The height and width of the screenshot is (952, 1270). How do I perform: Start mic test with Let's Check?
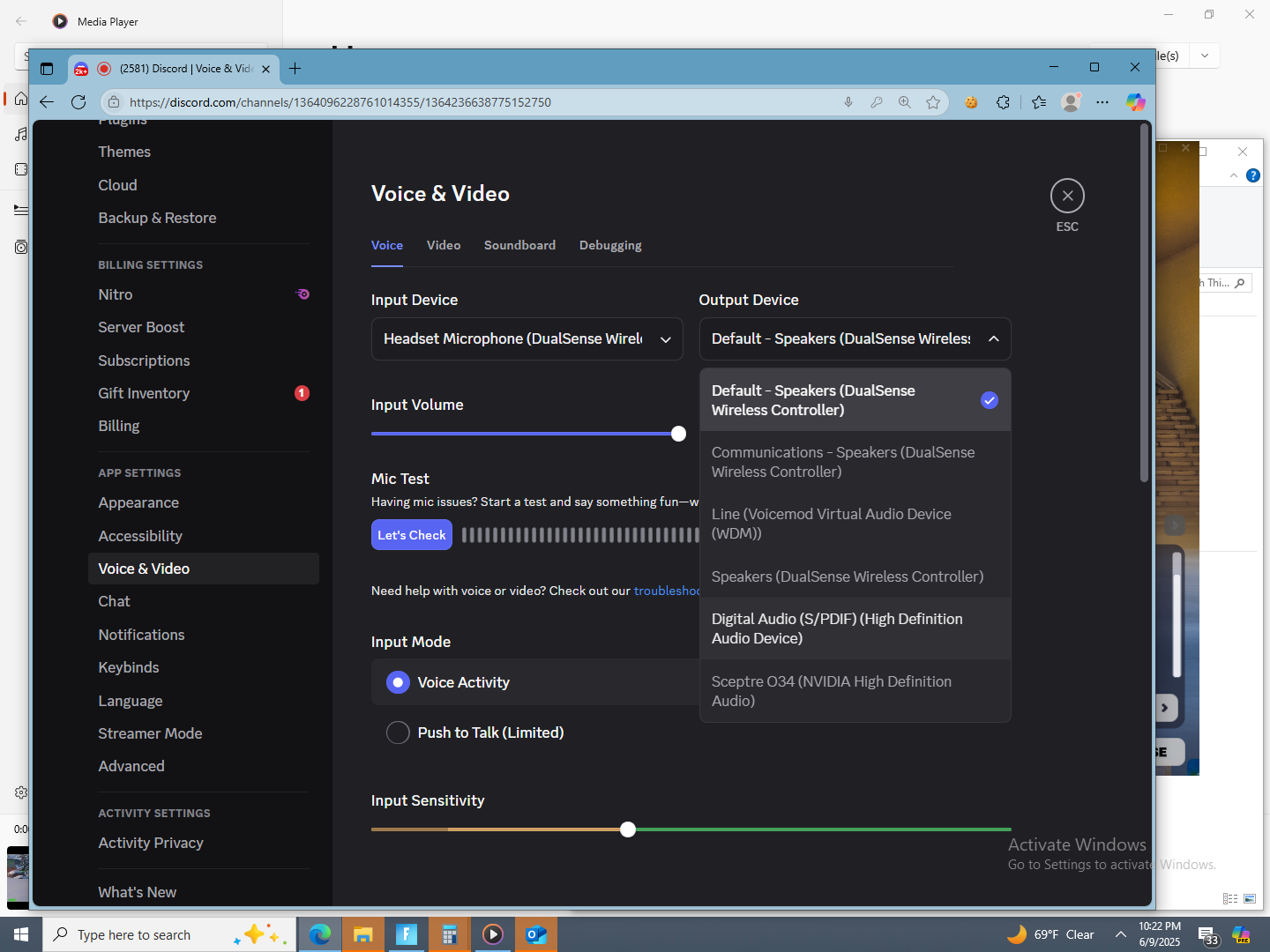click(412, 535)
